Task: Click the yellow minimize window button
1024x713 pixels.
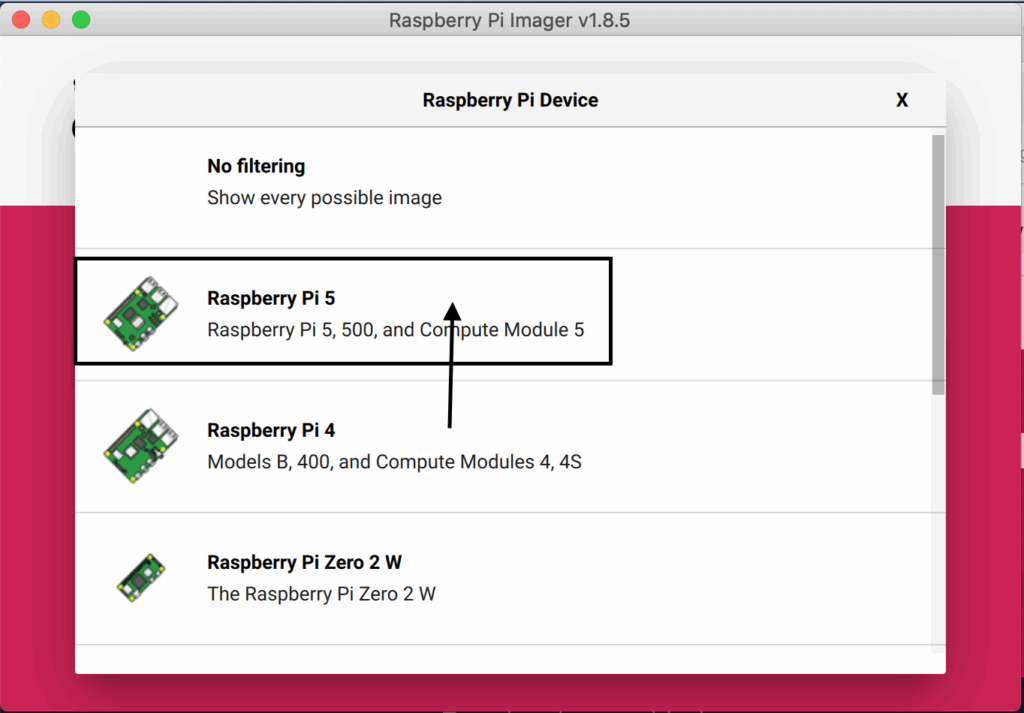Action: (51, 20)
